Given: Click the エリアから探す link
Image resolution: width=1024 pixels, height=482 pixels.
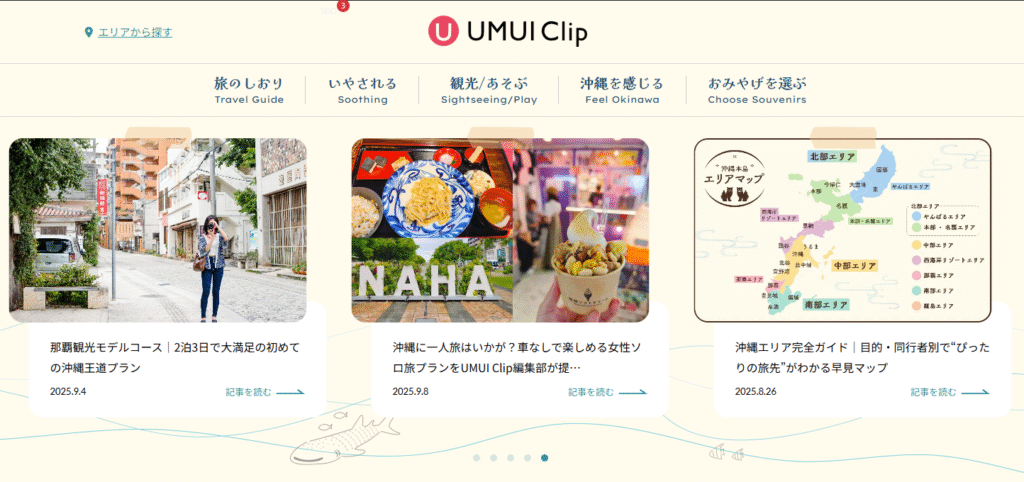Looking at the screenshot, I should coord(135,32).
